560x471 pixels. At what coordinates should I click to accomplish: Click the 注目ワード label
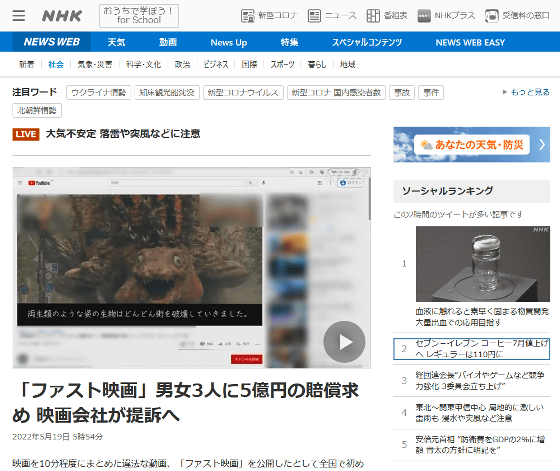point(35,92)
